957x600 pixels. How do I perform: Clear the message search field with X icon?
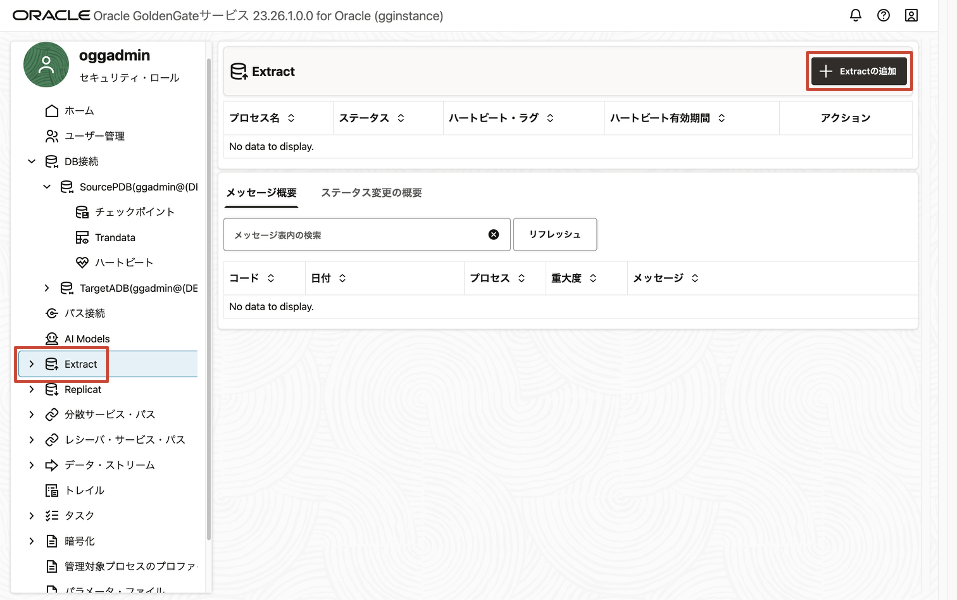pyautogui.click(x=493, y=235)
